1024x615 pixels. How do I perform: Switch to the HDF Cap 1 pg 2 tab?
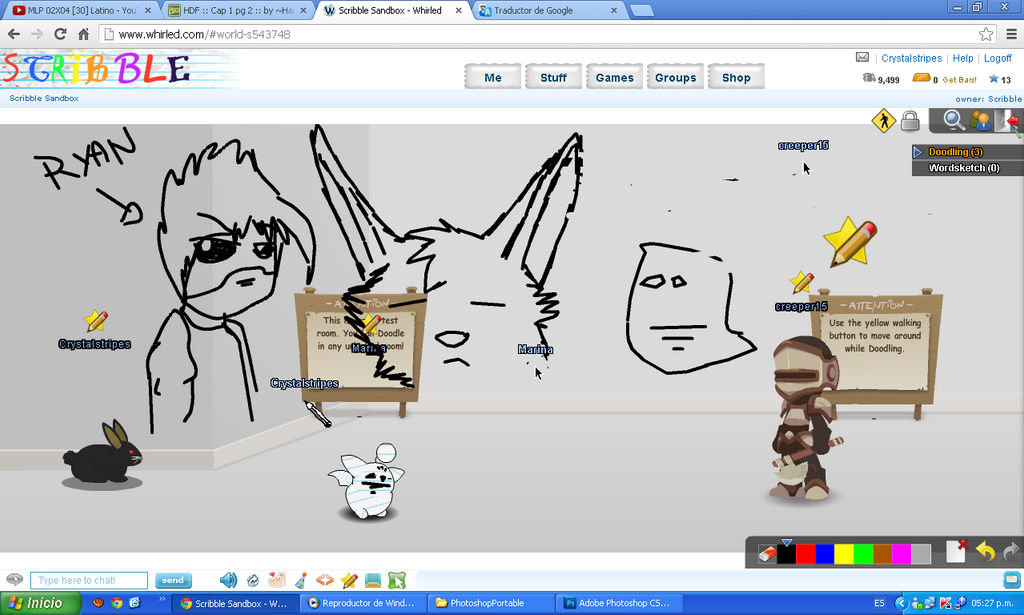tap(236, 10)
